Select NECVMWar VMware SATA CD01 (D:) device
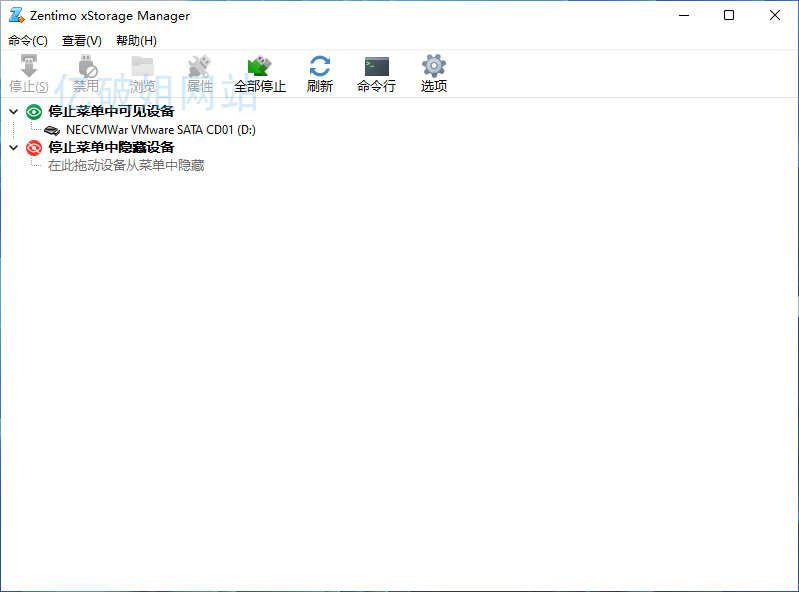The height and width of the screenshot is (592, 799). [x=161, y=130]
